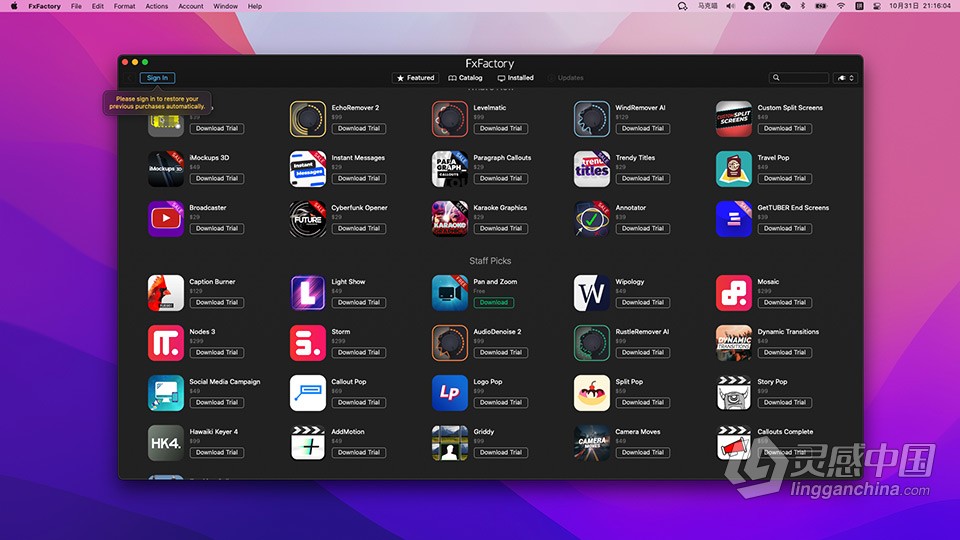Open the EchoRemover 2 app icon
Screen dimensions: 960x540
coord(307,119)
